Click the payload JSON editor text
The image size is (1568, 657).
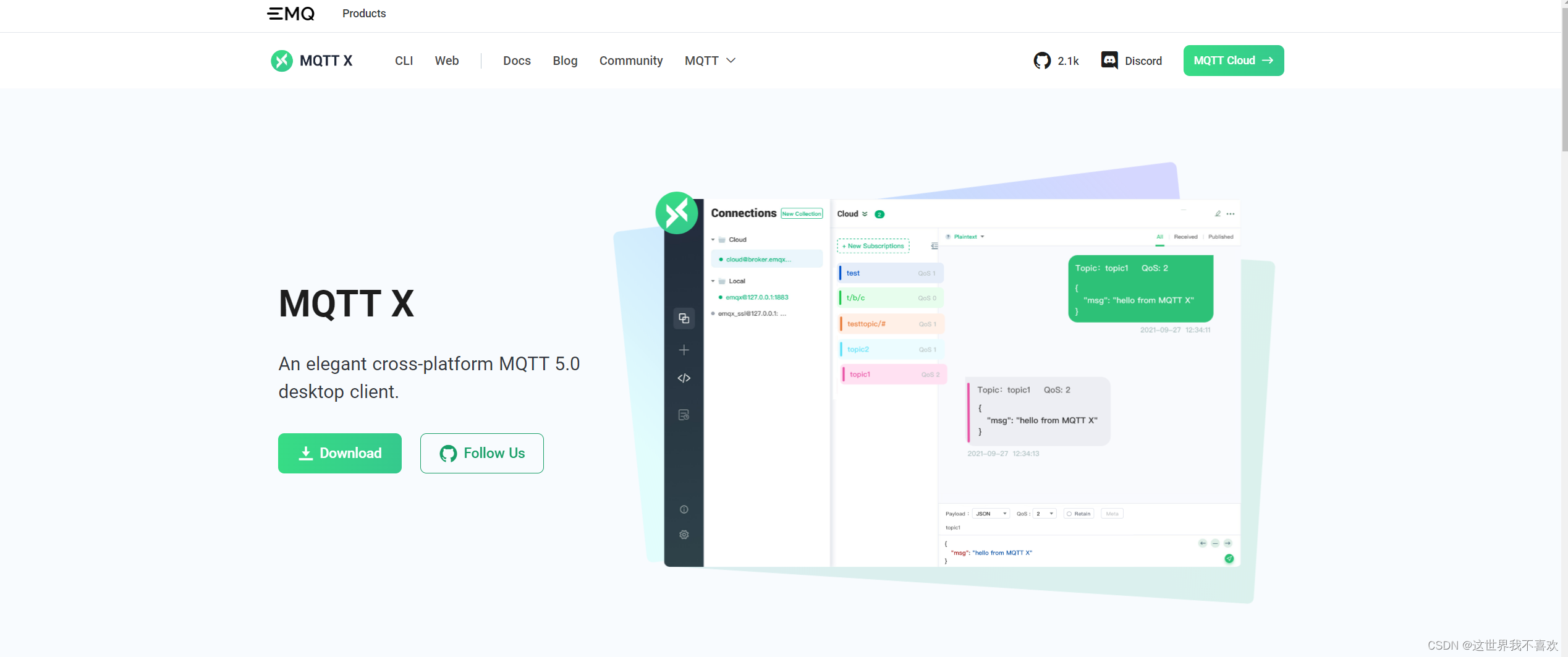coord(989,553)
